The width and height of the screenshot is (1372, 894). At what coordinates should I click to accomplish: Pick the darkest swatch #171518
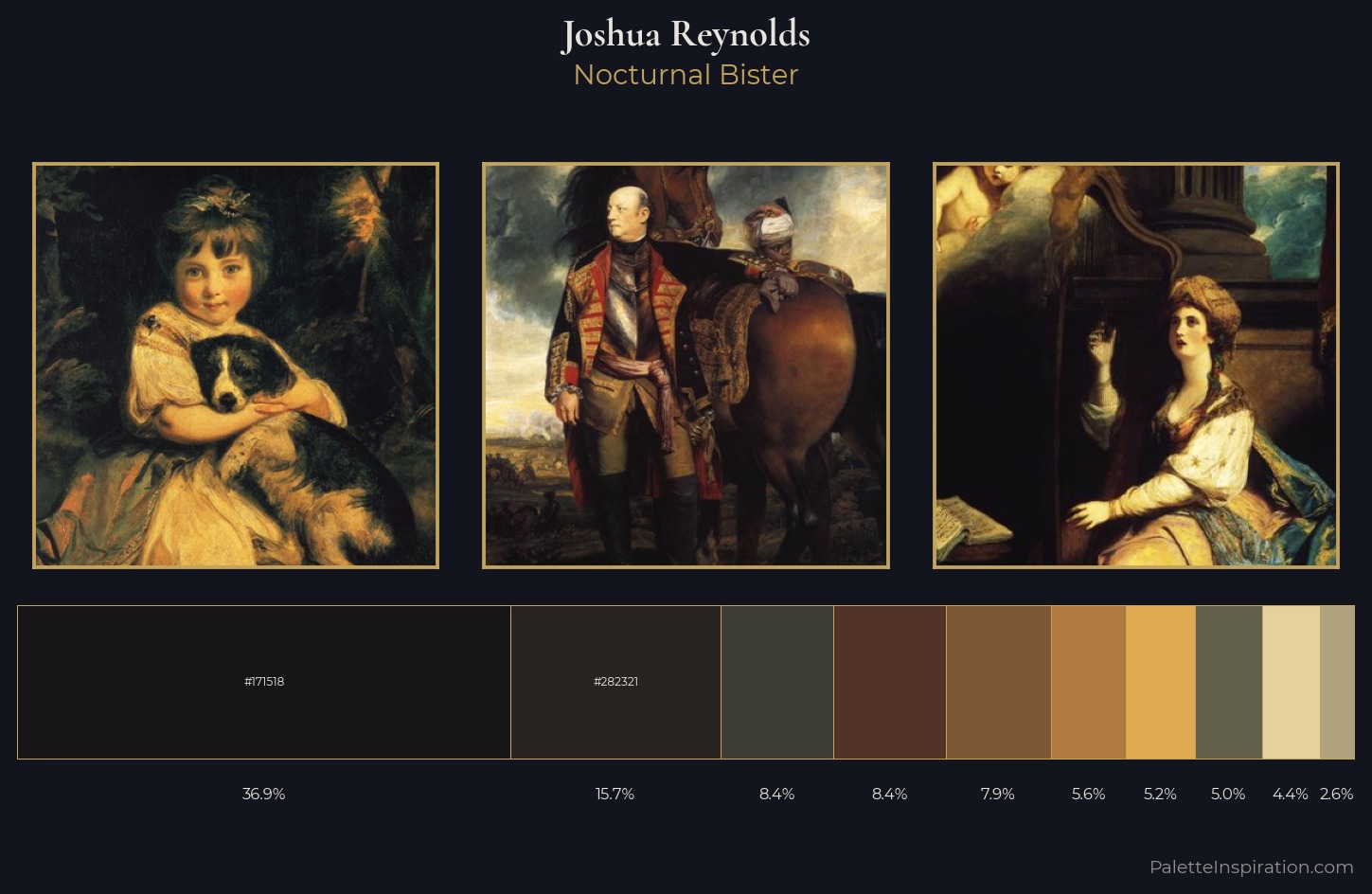pos(264,682)
